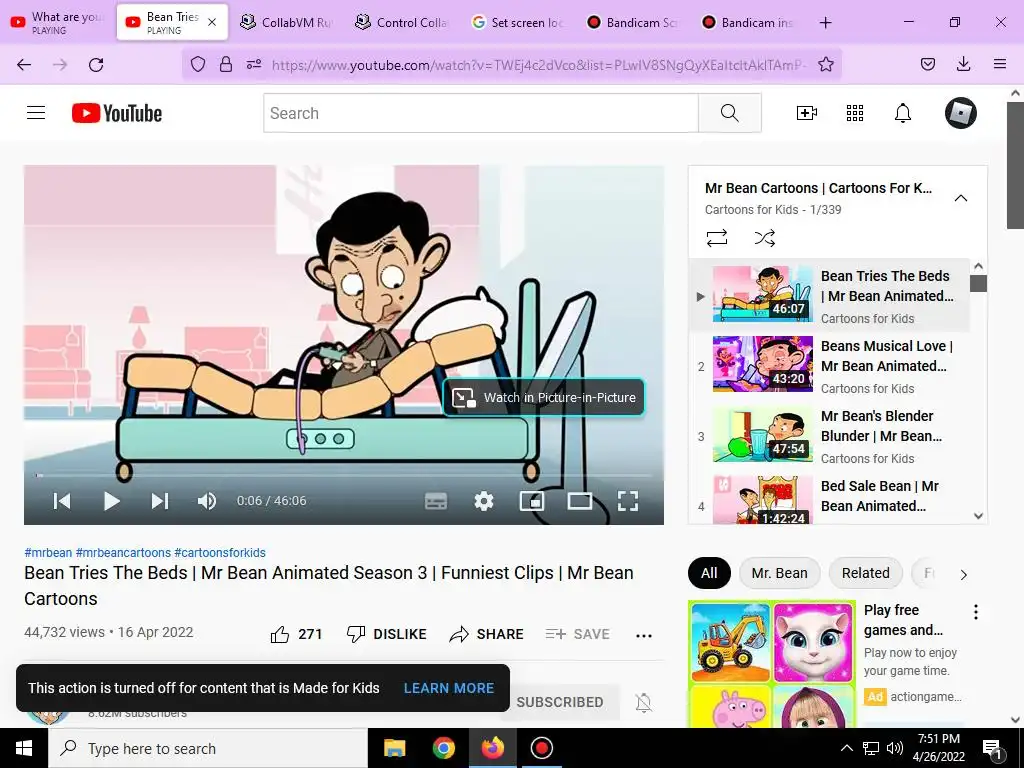Switch to Set screen lock Google tab
1024x768 pixels.
517,22
